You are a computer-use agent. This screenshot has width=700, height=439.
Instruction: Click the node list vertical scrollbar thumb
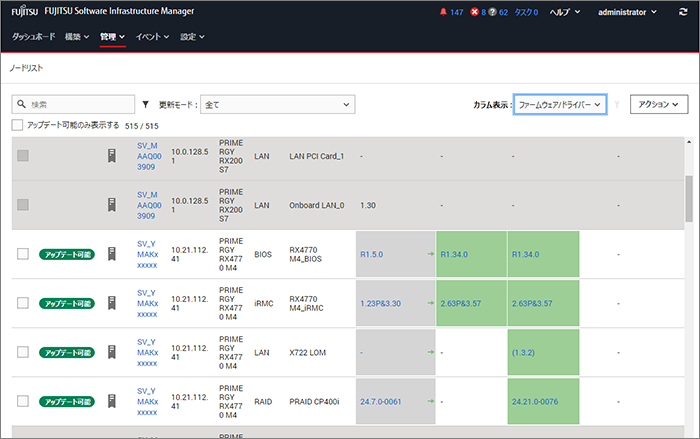coord(689,198)
